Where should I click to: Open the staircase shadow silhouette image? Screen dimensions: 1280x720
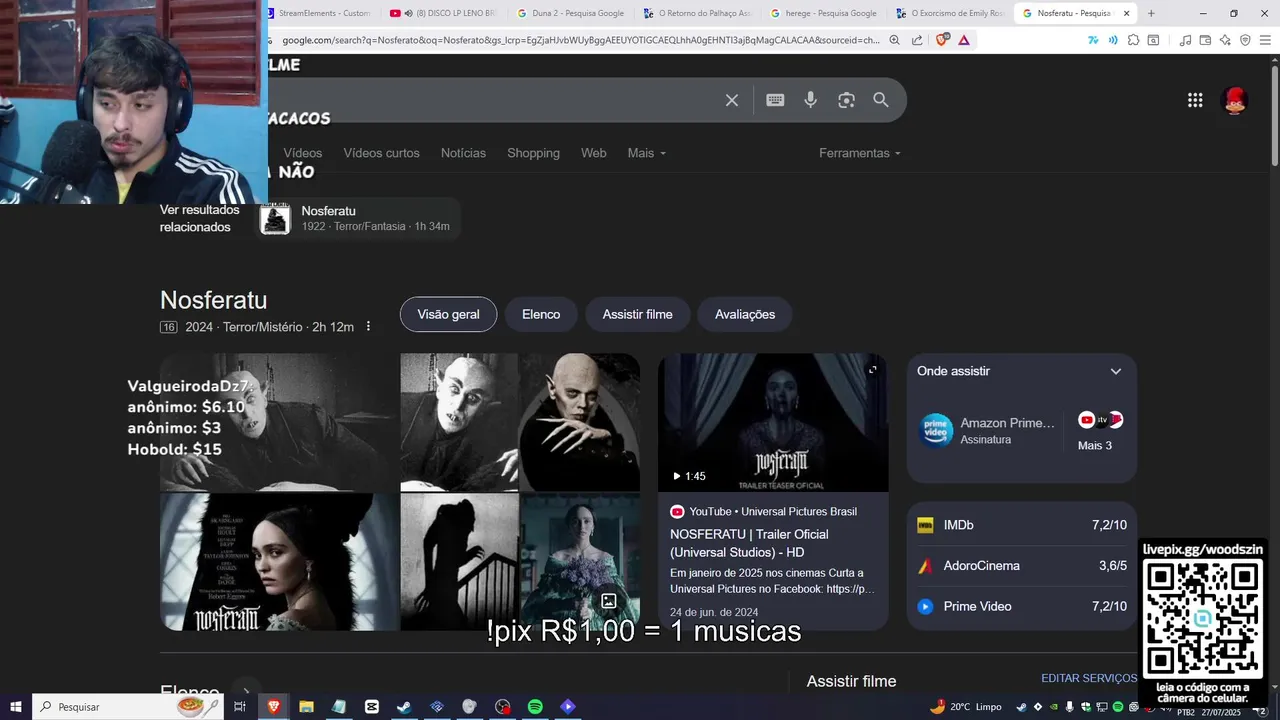point(460,562)
